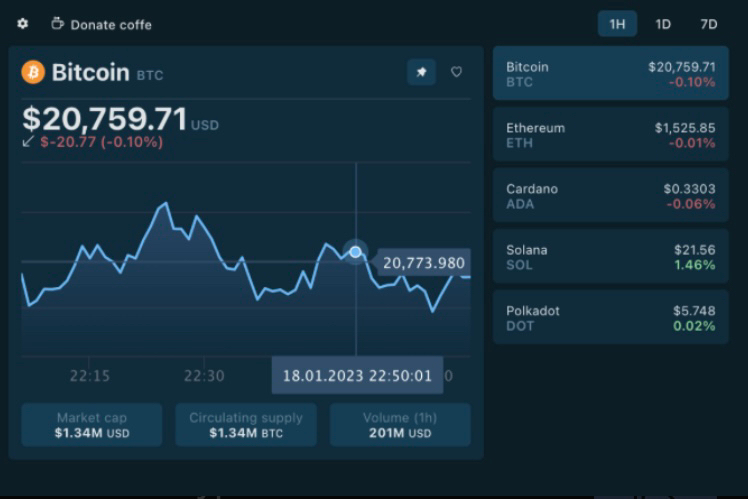Viewport: 748px width, 499px height.
Task: Click the 20,773.980 chart tooltip
Action: pos(424,263)
